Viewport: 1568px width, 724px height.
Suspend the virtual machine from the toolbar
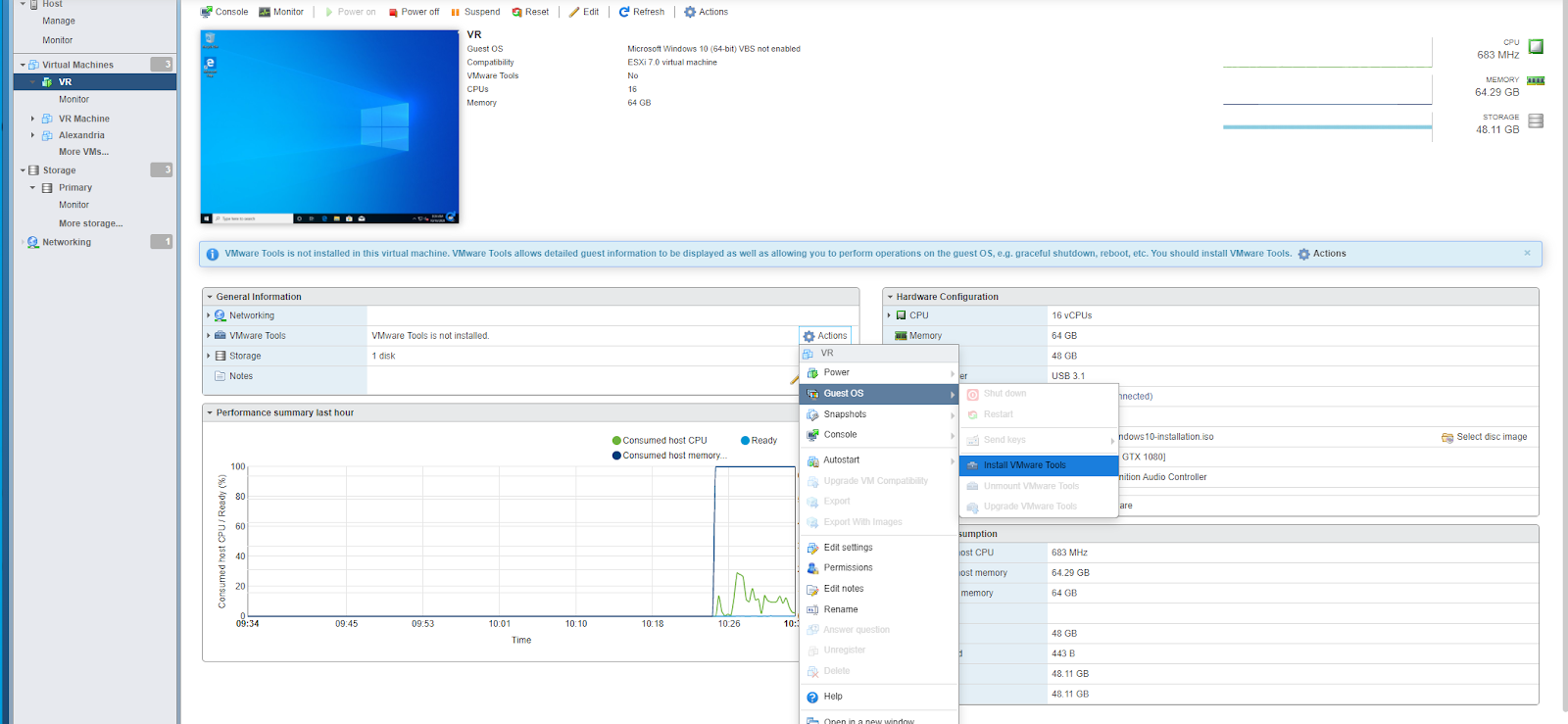[475, 12]
